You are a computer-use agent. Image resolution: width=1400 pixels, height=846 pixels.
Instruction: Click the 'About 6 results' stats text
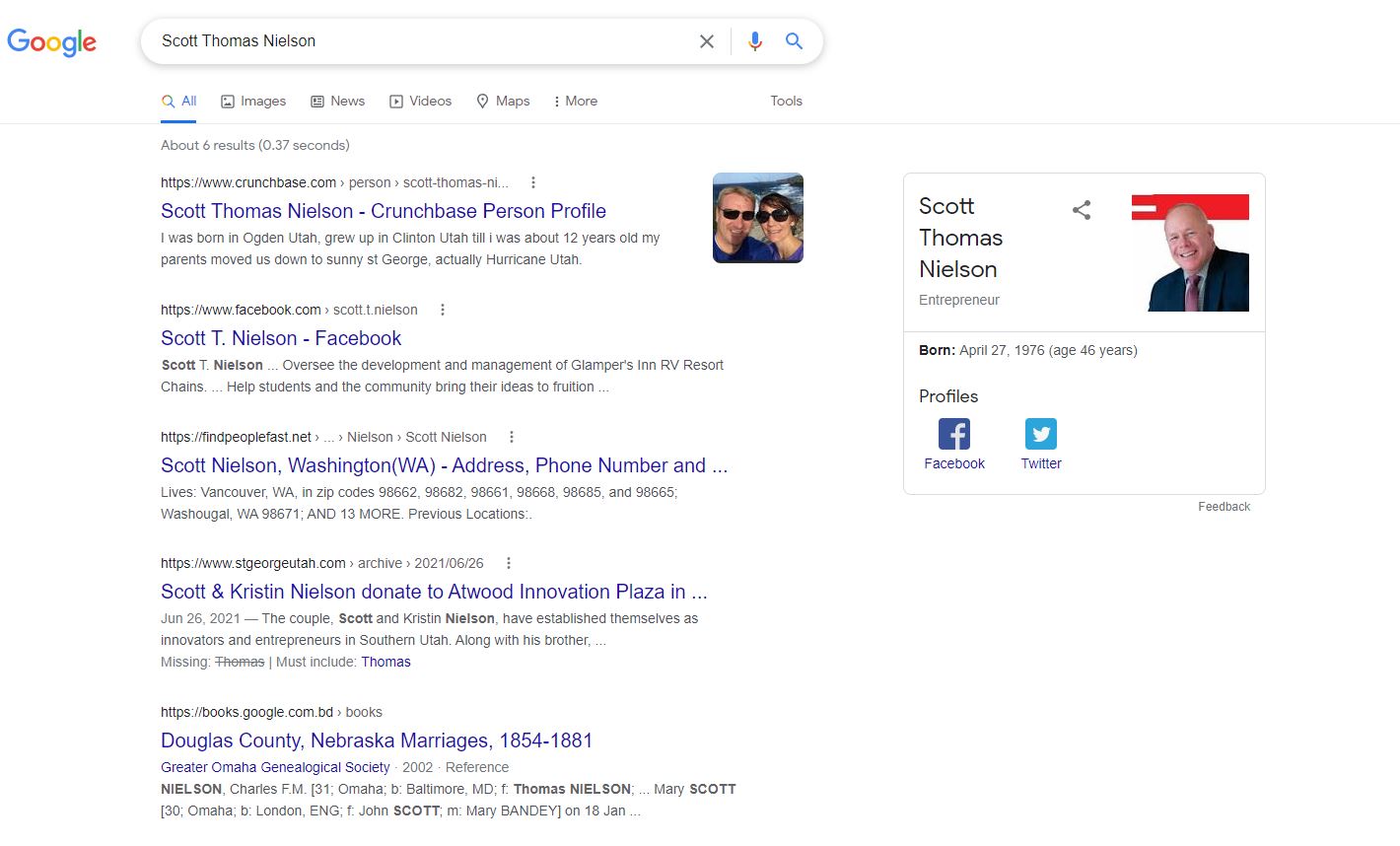point(255,145)
